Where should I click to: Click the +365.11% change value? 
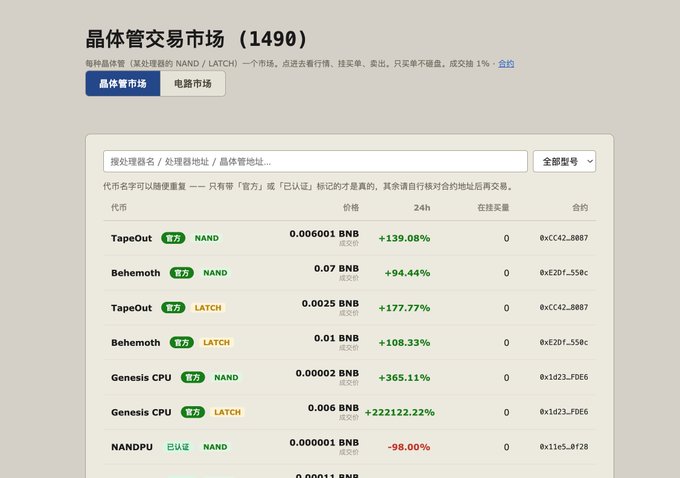[x=404, y=377]
